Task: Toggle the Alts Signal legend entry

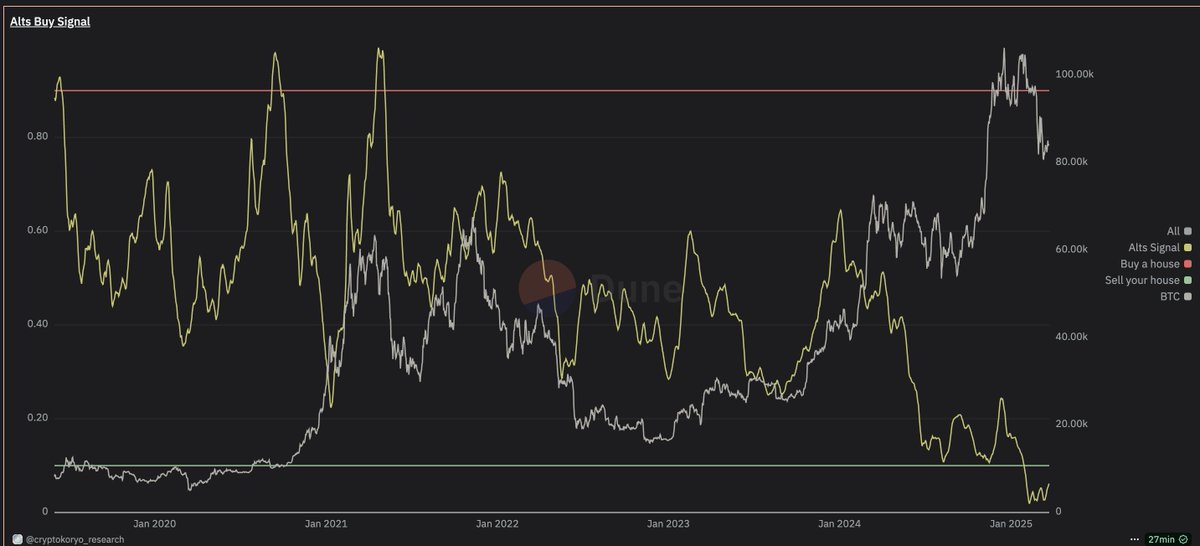Action: (1159, 247)
